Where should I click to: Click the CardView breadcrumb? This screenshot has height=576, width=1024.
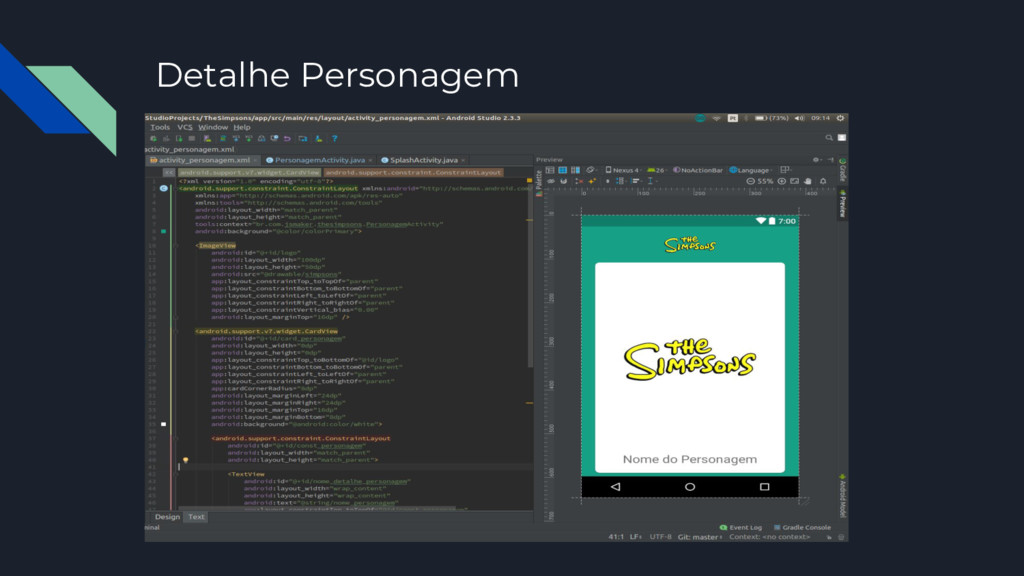click(x=249, y=172)
